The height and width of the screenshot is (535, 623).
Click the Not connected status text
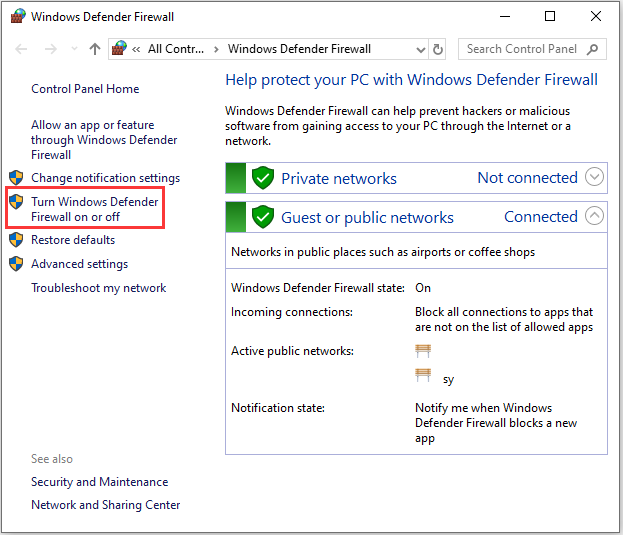528,178
